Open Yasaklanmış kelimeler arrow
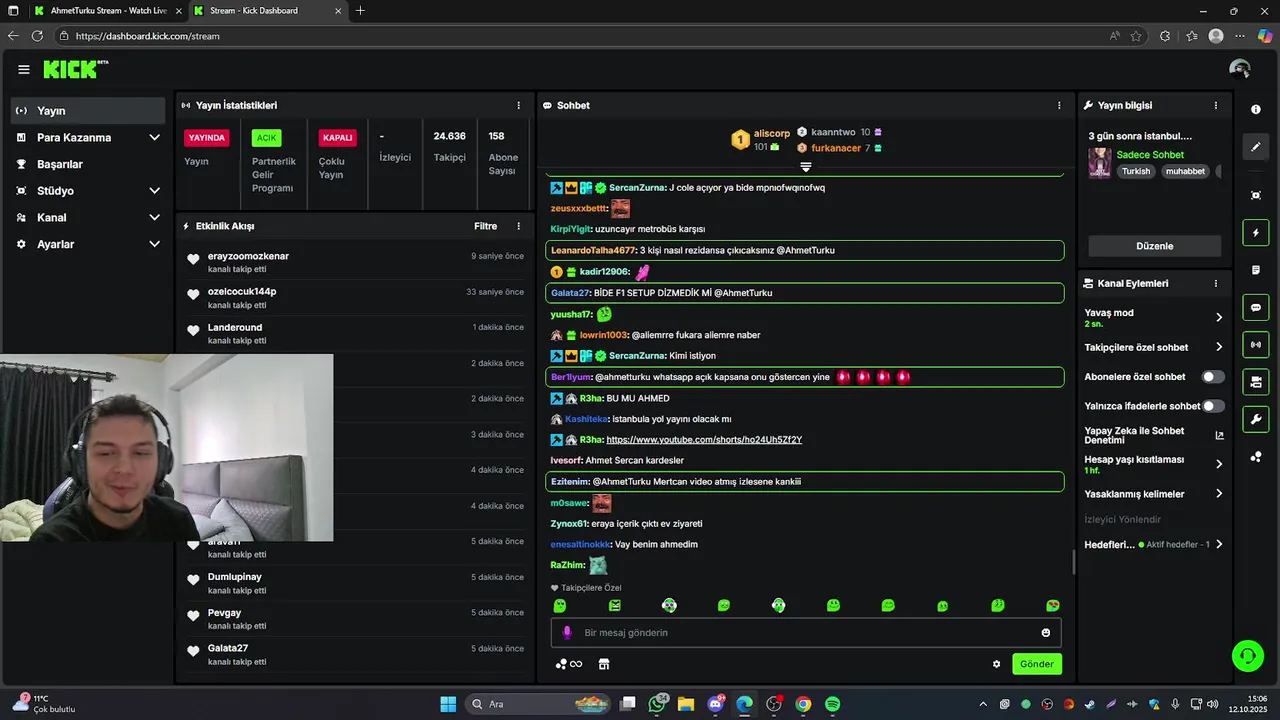Image resolution: width=1280 pixels, height=720 pixels. coord(1219,494)
